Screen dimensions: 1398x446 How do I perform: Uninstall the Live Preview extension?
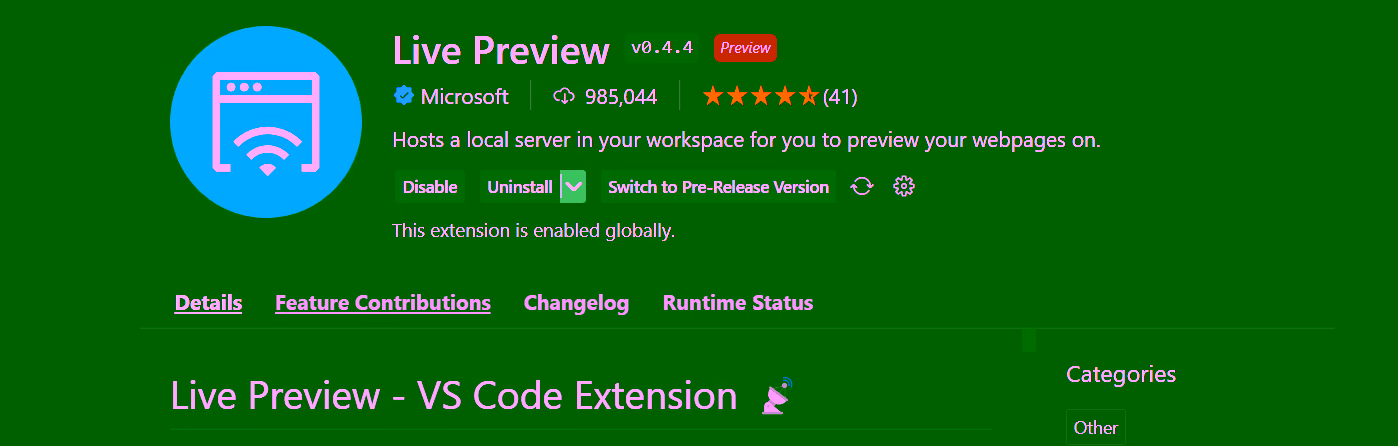pyautogui.click(x=520, y=187)
